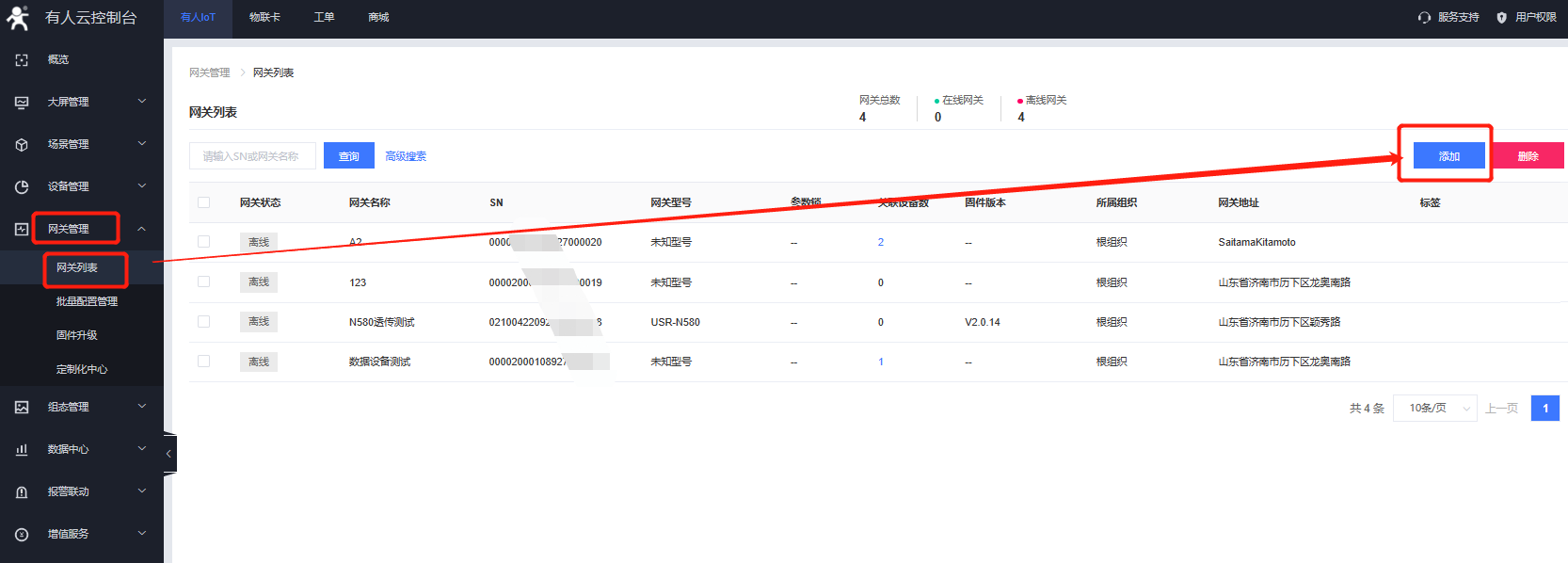Image resolution: width=1568 pixels, height=563 pixels.
Task: Click the 大屏管理 screen icon
Action: pyautogui.click(x=22, y=102)
